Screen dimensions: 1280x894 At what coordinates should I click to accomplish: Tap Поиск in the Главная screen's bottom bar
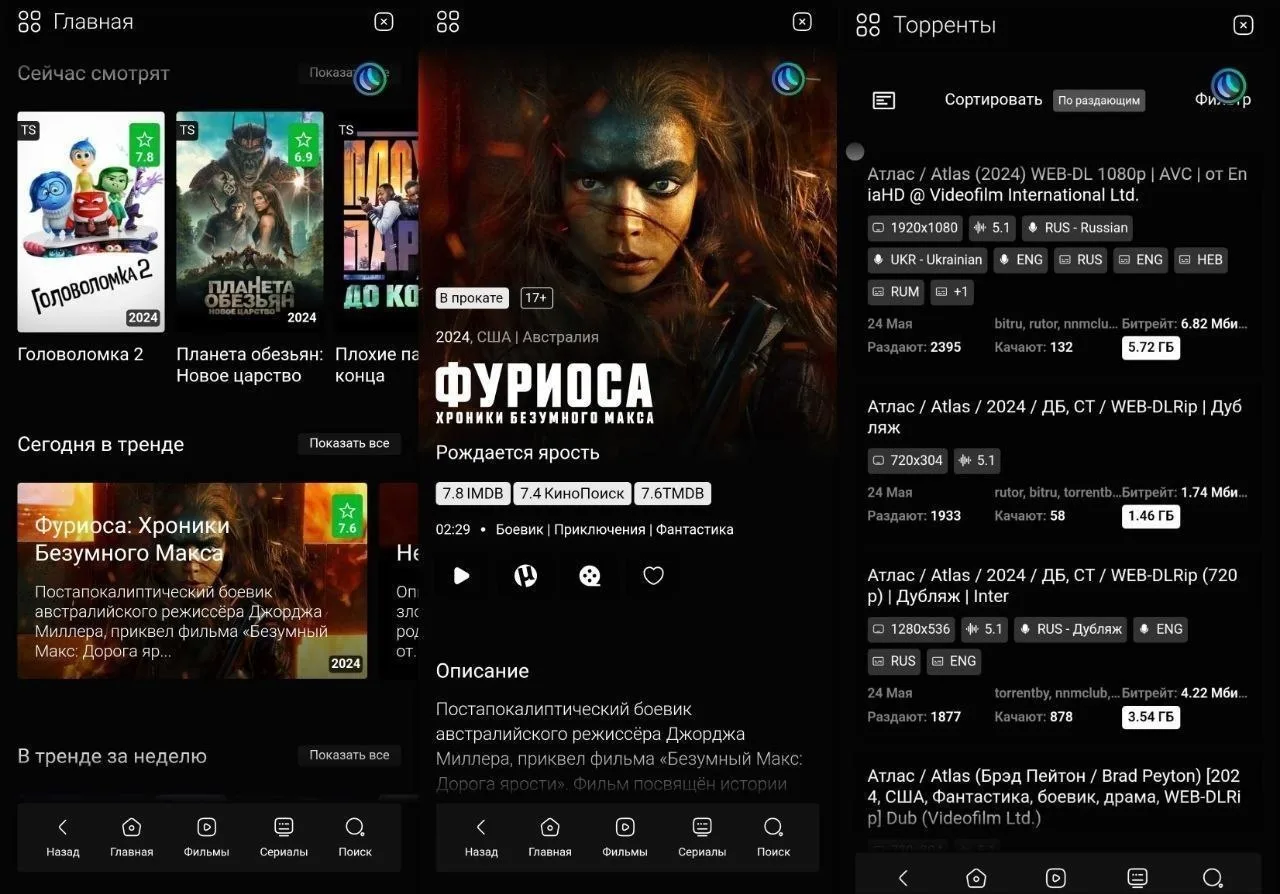pos(355,837)
